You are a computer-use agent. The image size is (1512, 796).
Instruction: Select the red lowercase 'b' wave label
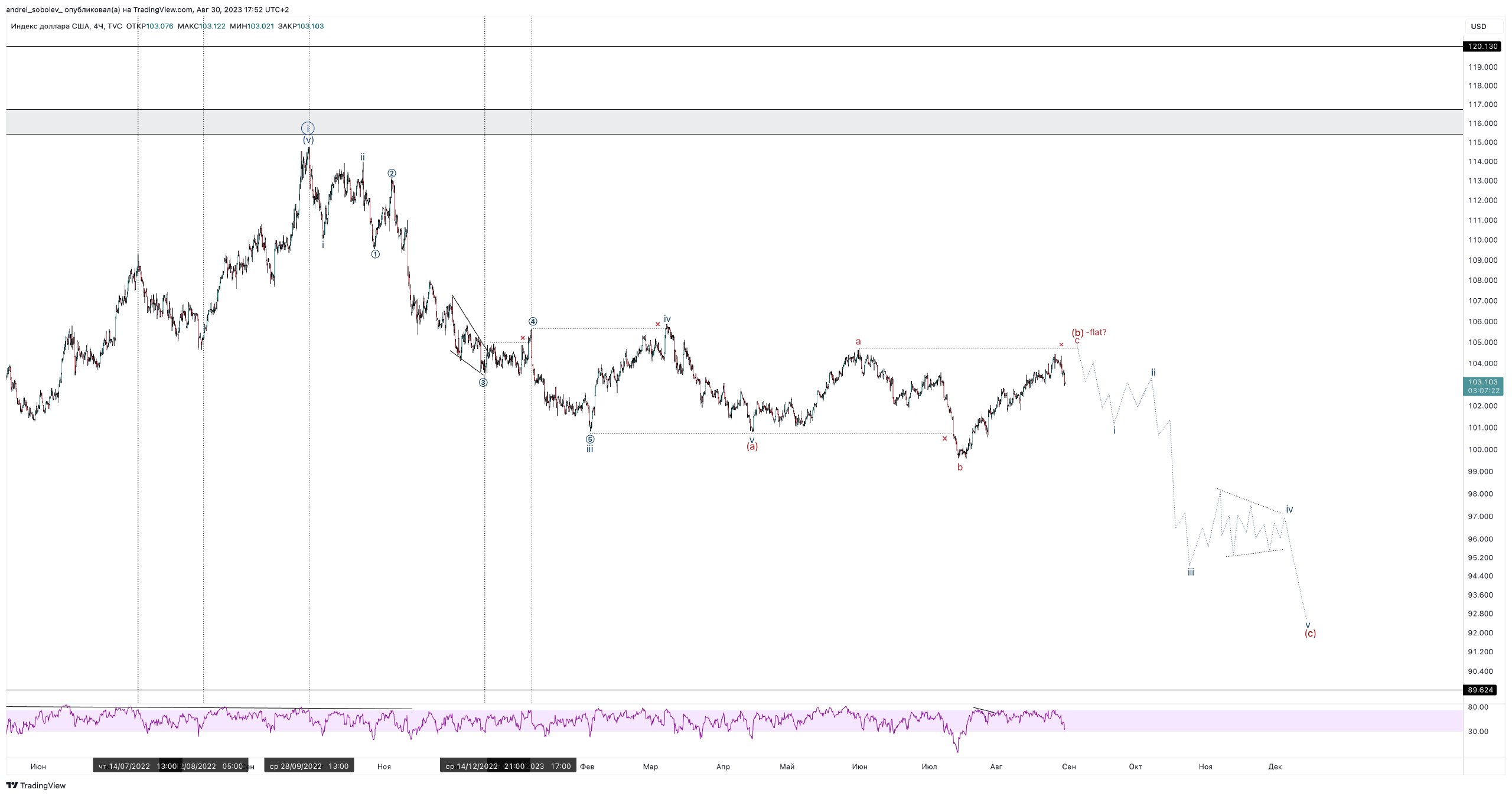(960, 467)
